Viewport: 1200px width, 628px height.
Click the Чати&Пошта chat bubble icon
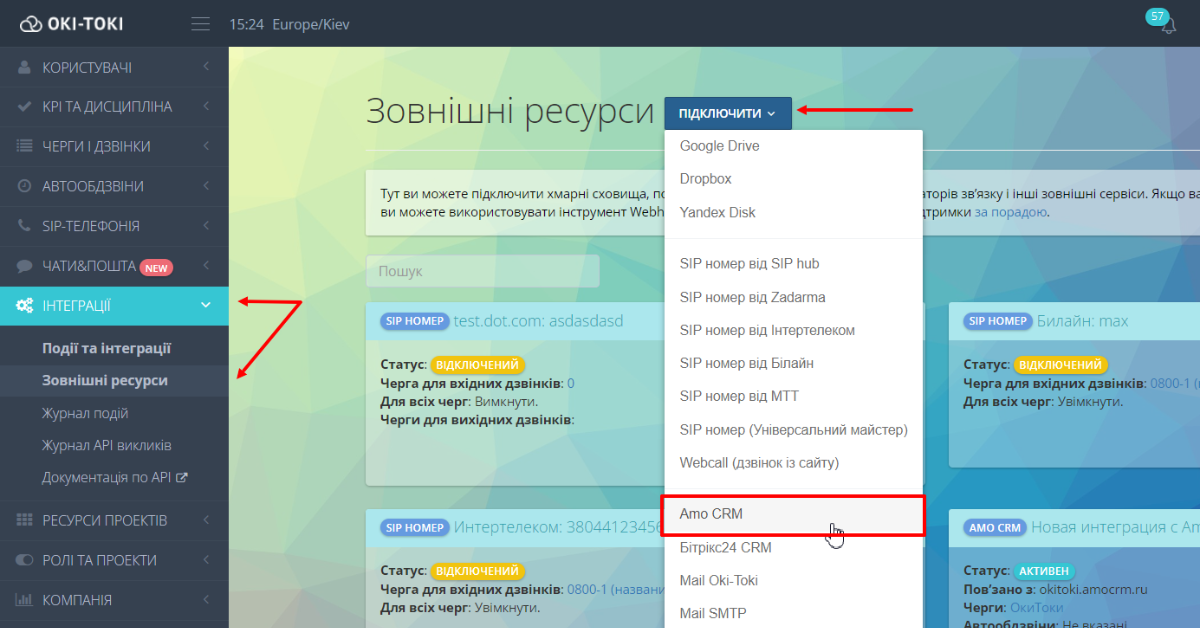pyautogui.click(x=25, y=266)
